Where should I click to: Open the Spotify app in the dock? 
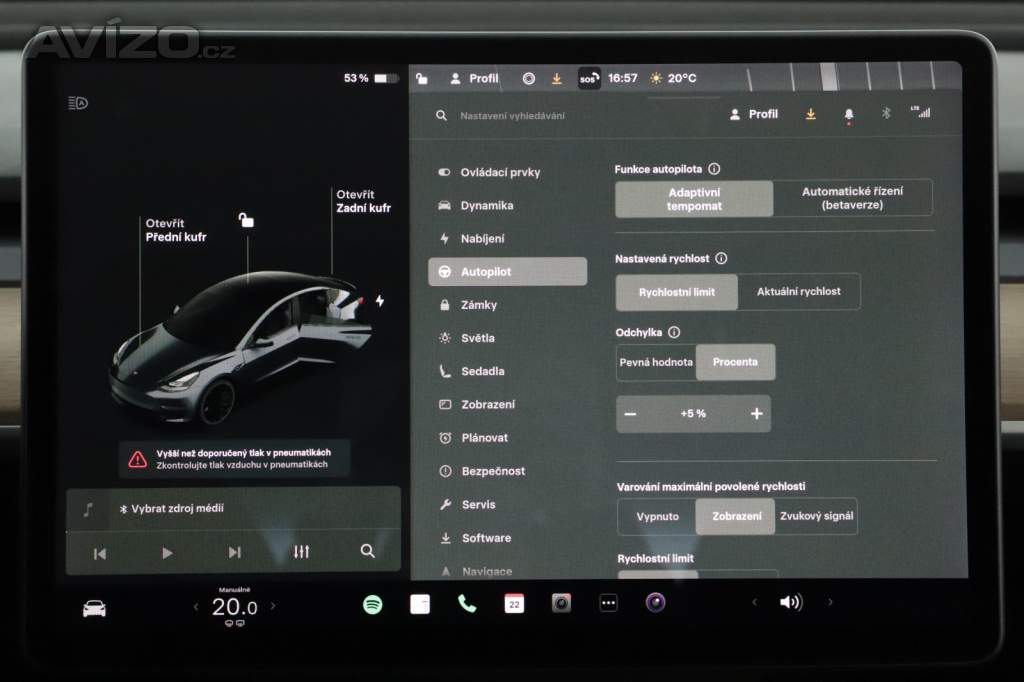pyautogui.click(x=373, y=604)
